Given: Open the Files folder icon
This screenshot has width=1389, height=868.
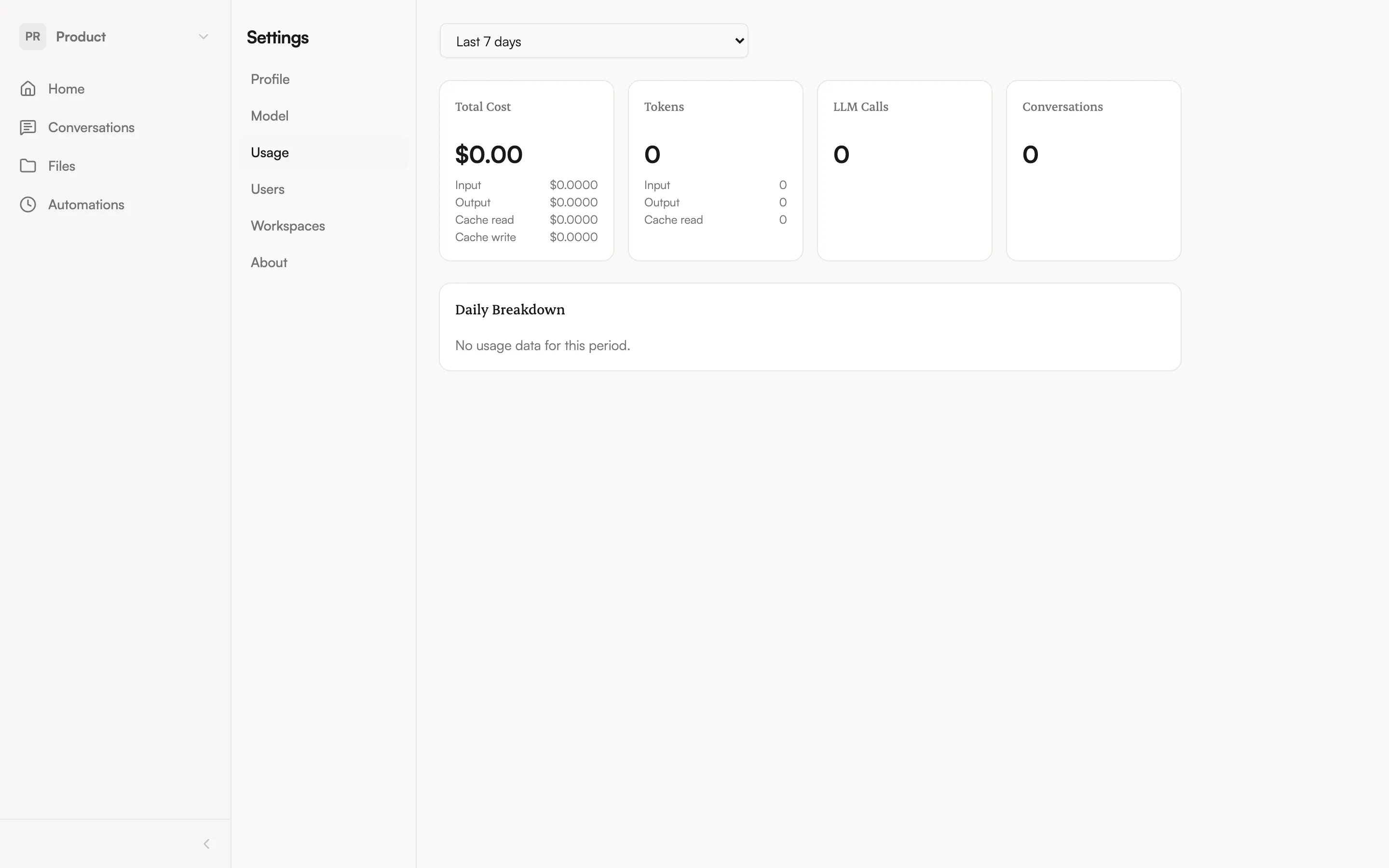Looking at the screenshot, I should (x=28, y=165).
